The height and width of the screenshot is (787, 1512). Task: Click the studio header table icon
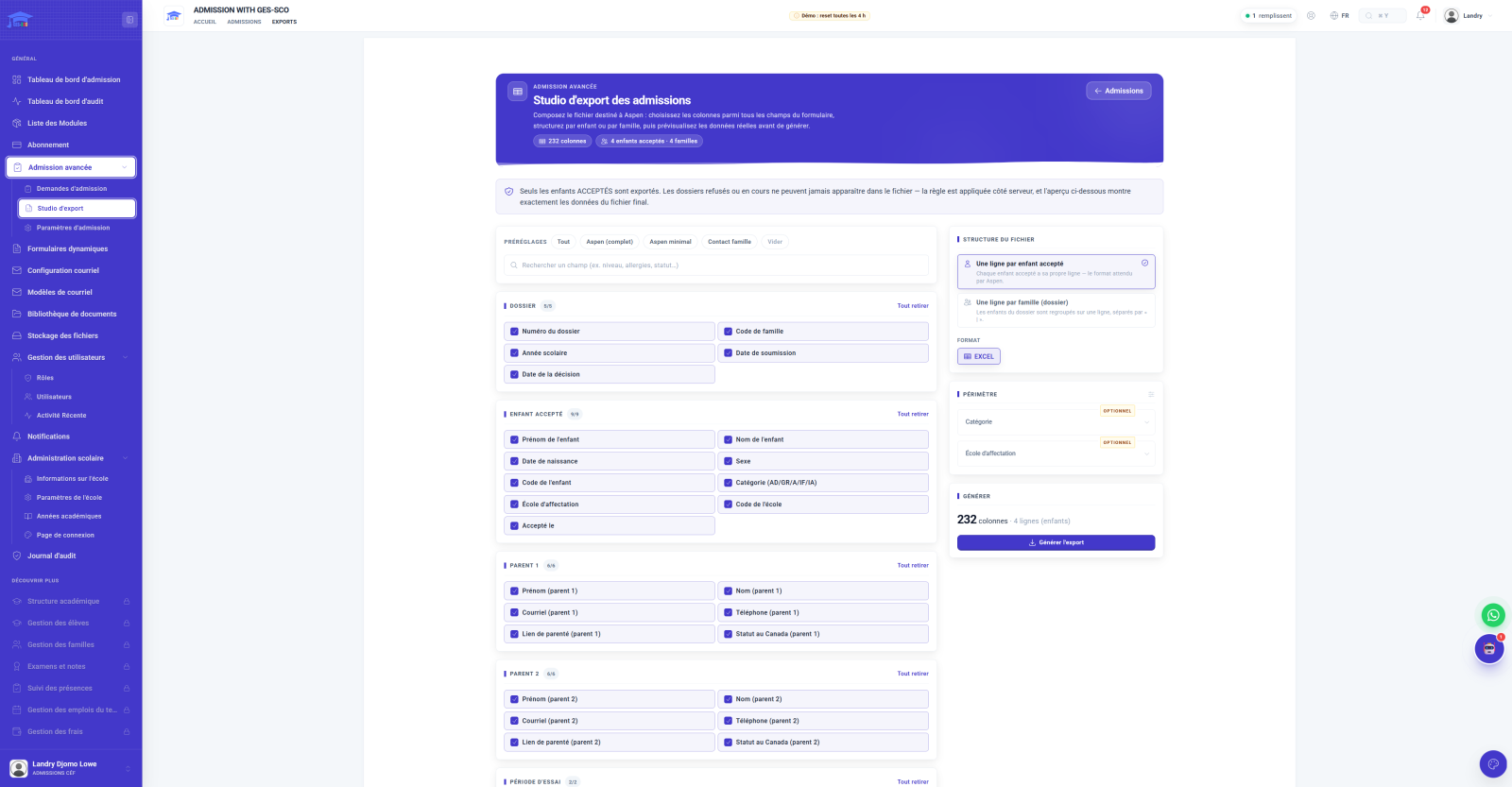pos(517,92)
